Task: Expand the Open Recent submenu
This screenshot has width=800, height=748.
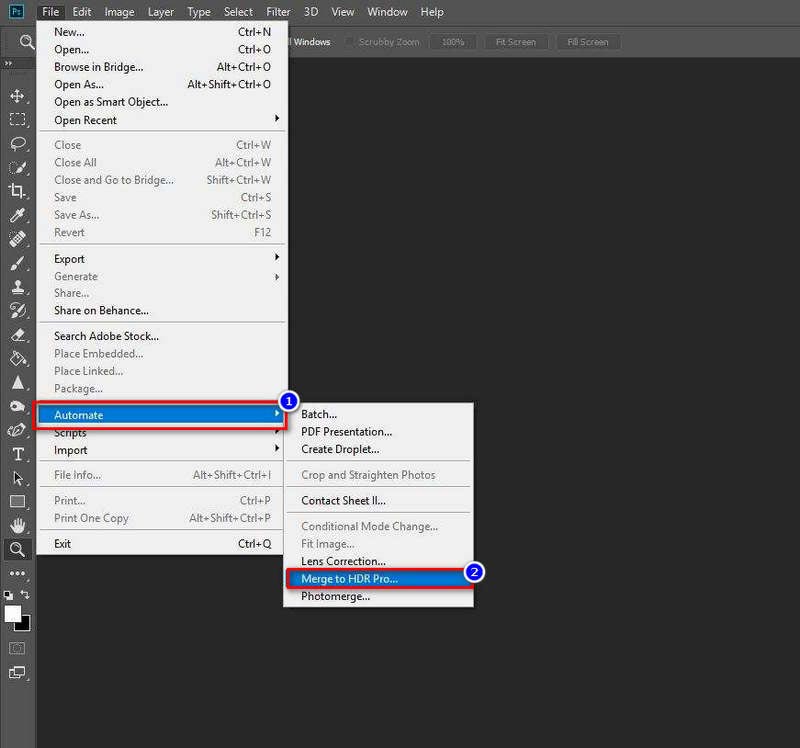Action: click(x=162, y=120)
